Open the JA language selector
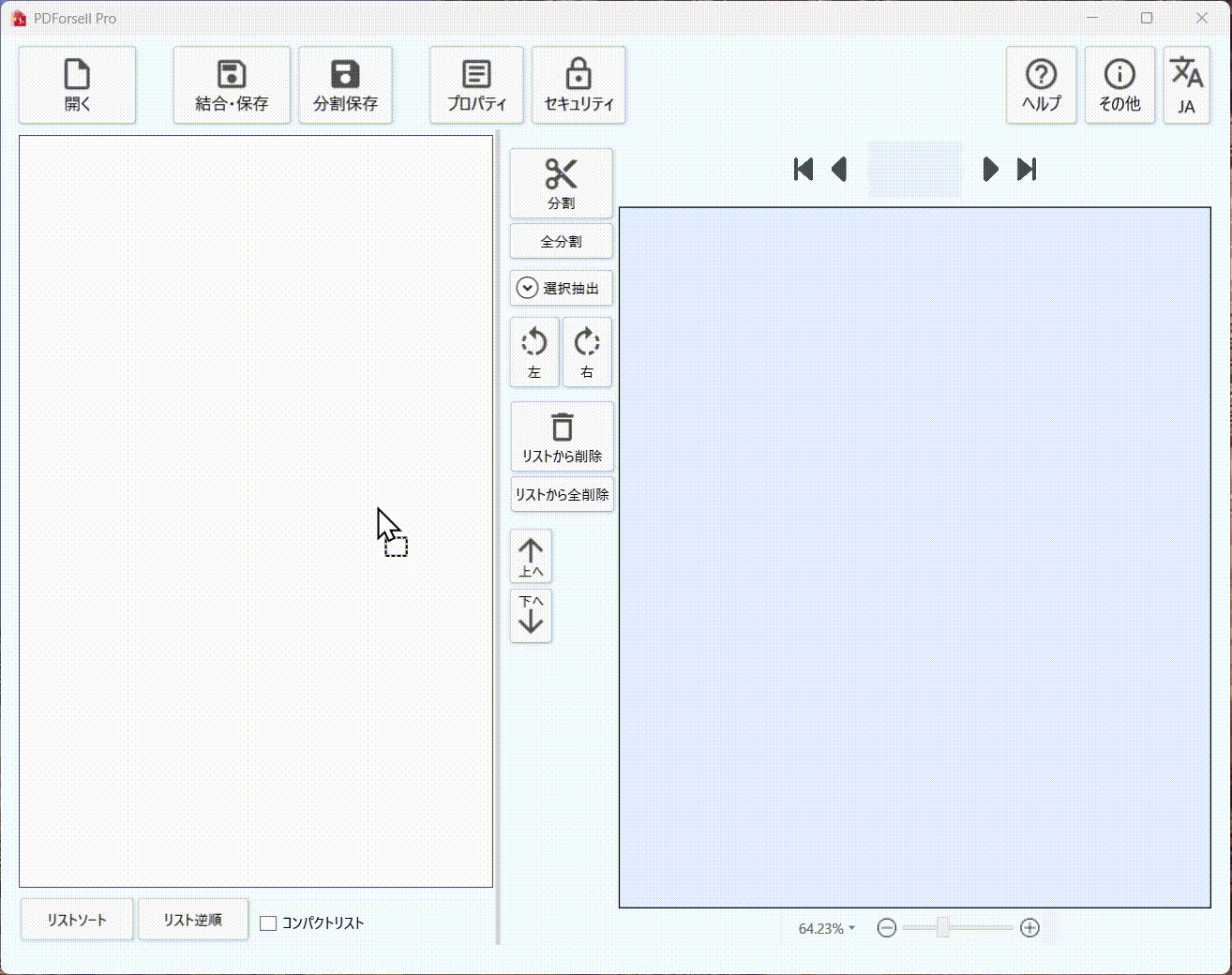The image size is (1232, 975). [x=1186, y=85]
